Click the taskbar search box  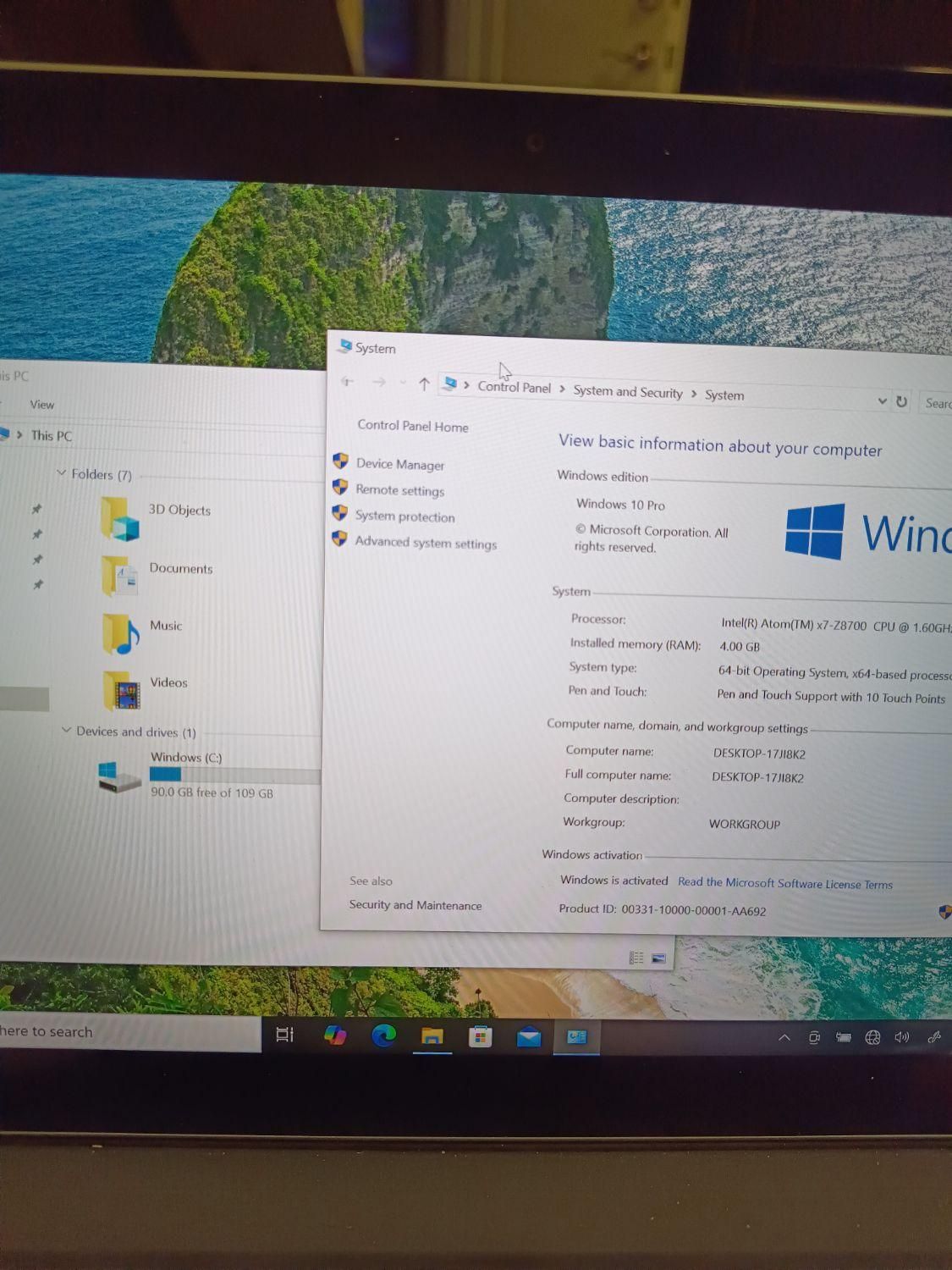click(129, 1032)
